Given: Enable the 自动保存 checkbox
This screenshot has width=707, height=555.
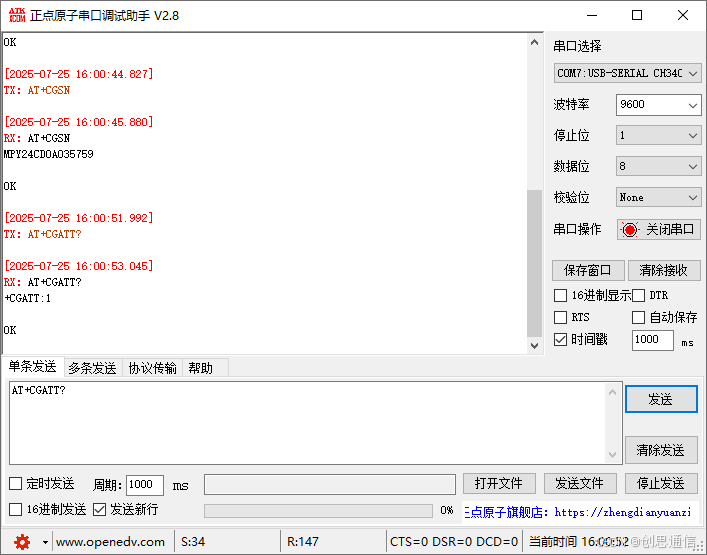Looking at the screenshot, I should click(x=638, y=317).
